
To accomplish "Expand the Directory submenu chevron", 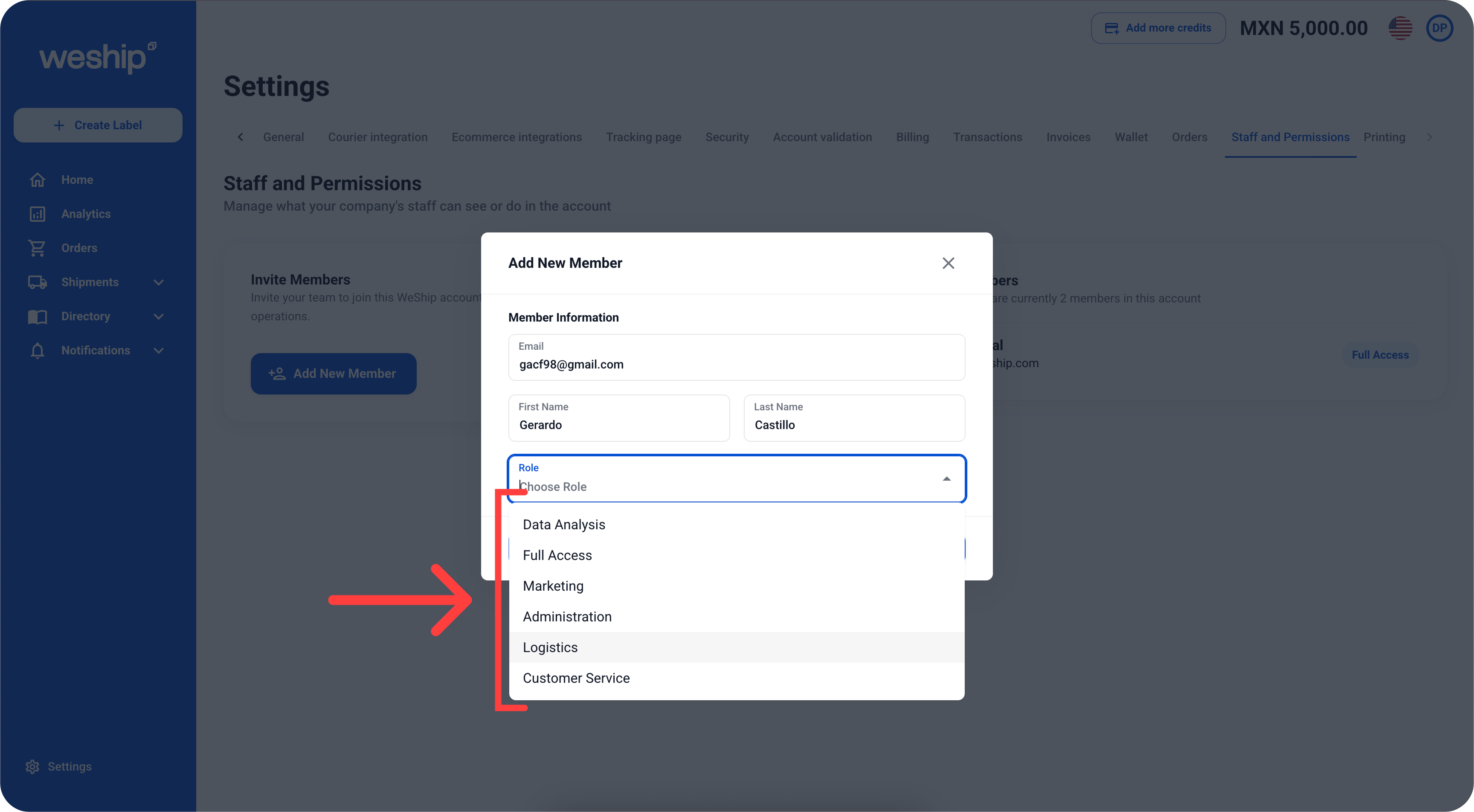I will tap(159, 316).
